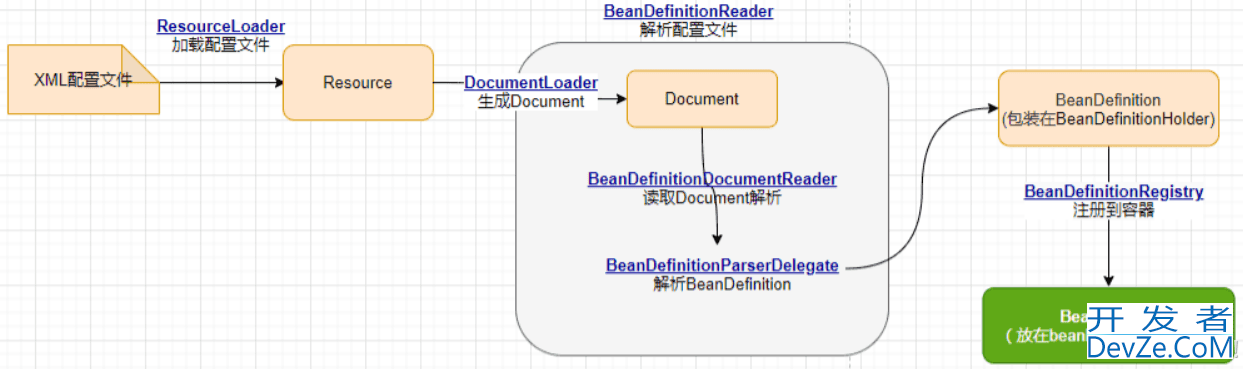1243x369 pixels.
Task: Select the XML配置文件 document shape
Action: pyautogui.click(x=83, y=80)
